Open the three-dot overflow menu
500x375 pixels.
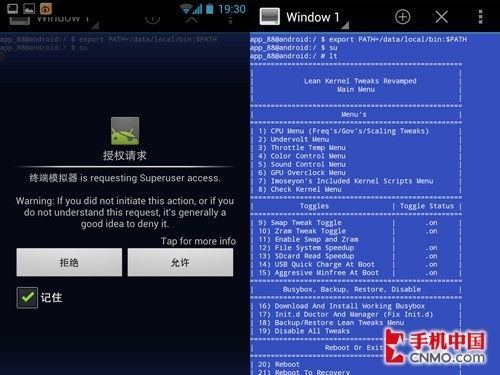(480, 17)
